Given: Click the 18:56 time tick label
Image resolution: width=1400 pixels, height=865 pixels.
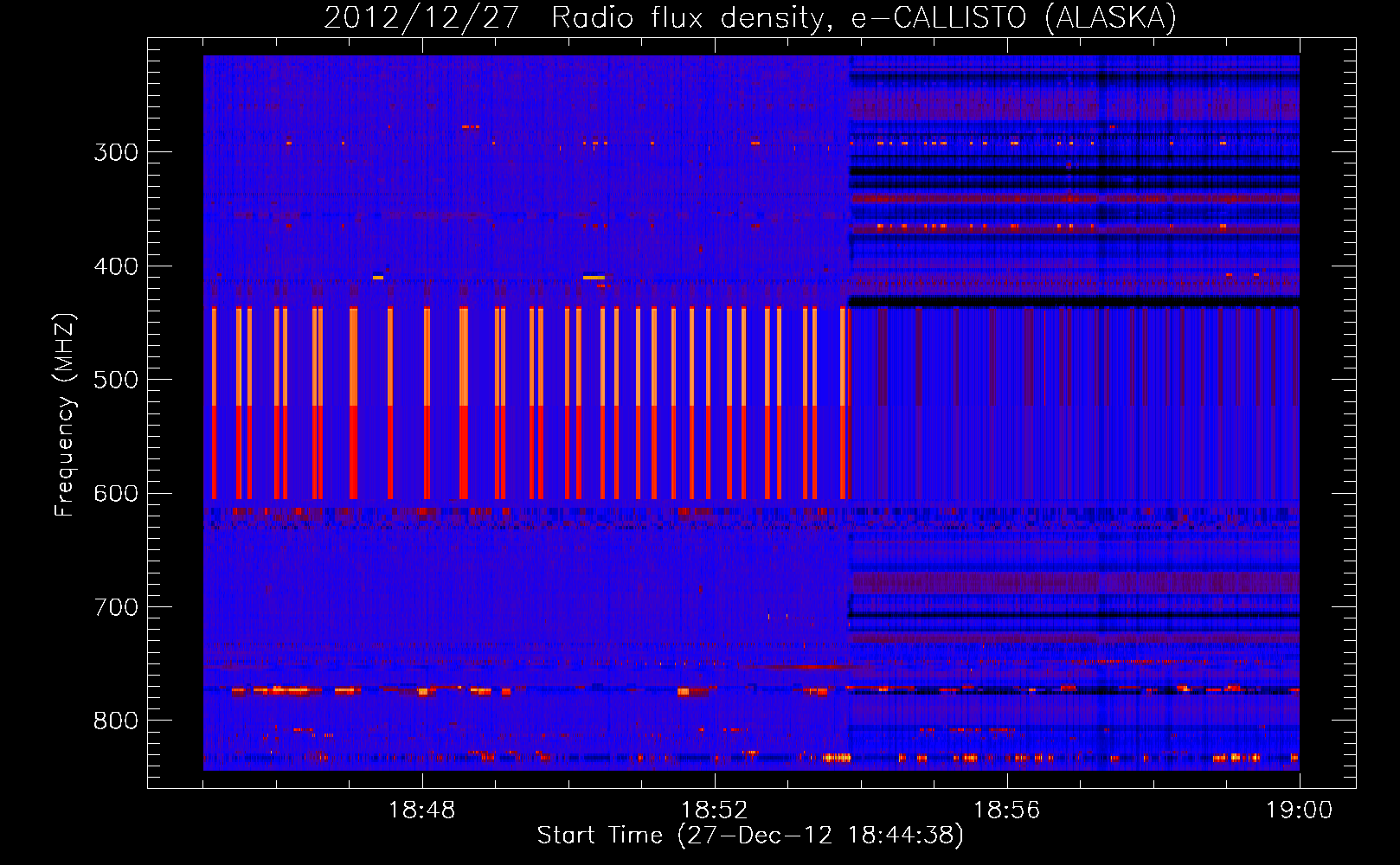Looking at the screenshot, I should (x=1007, y=811).
